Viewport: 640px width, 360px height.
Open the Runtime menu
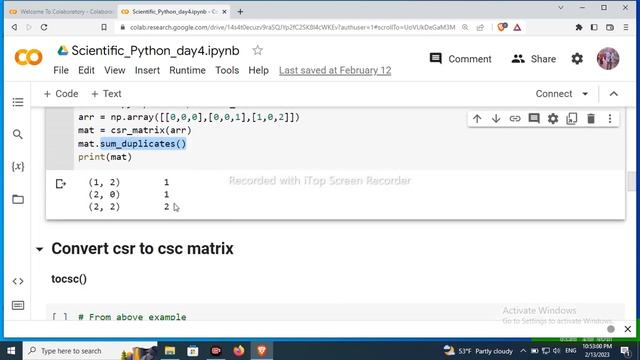click(187, 70)
